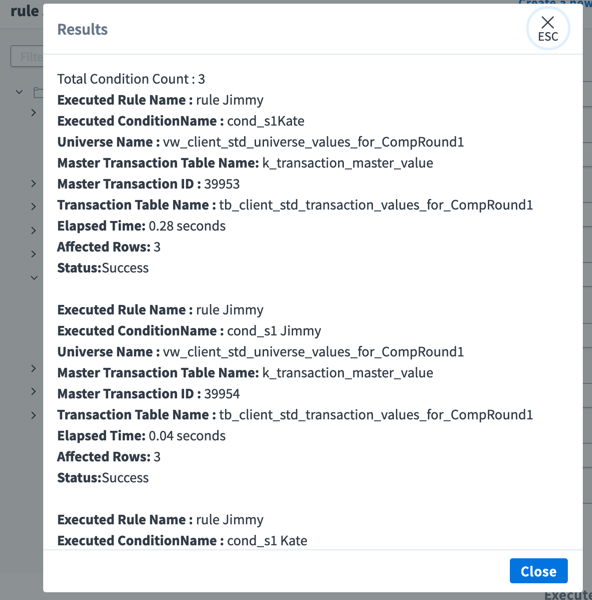Screen dimensions: 592x600
Task: Focus the Filter input behind the dialog
Action: click(x=27, y=57)
